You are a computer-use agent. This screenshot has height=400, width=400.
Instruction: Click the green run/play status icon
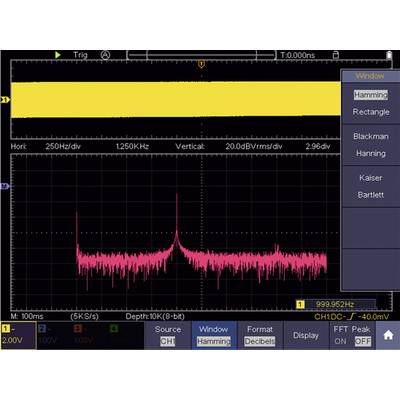coord(58,55)
